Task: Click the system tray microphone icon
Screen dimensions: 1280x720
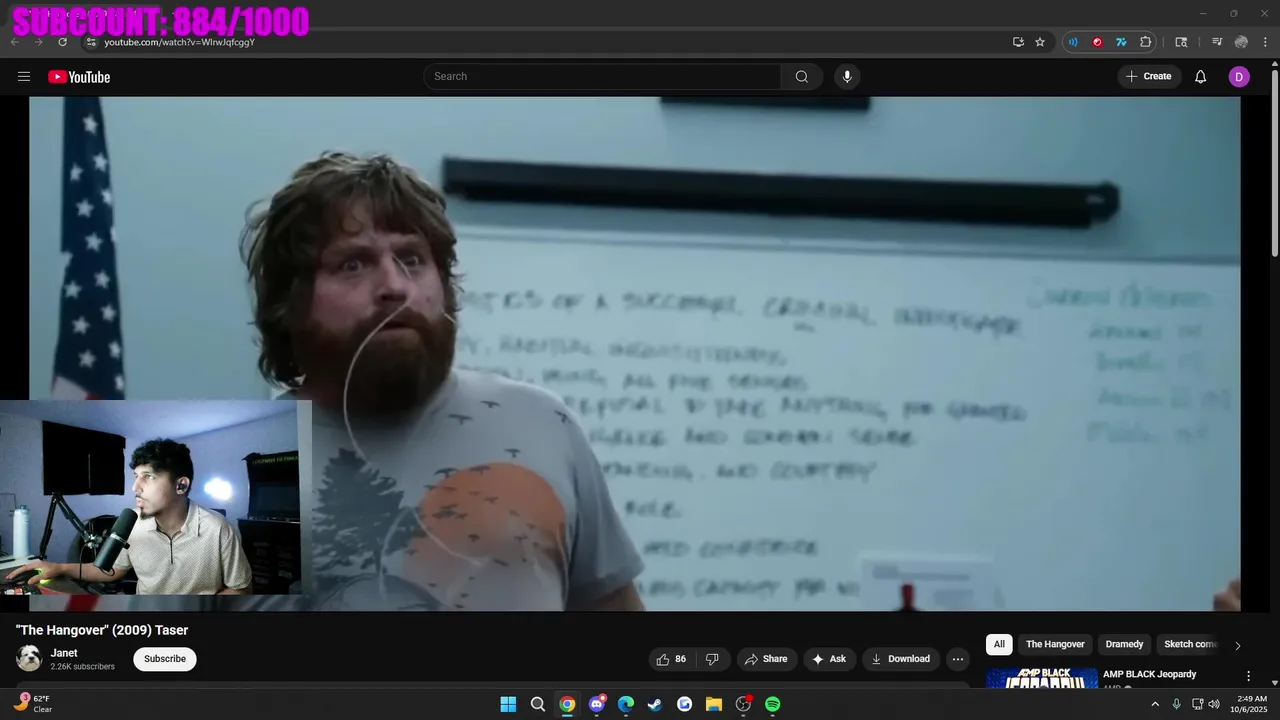Action: tap(1176, 704)
